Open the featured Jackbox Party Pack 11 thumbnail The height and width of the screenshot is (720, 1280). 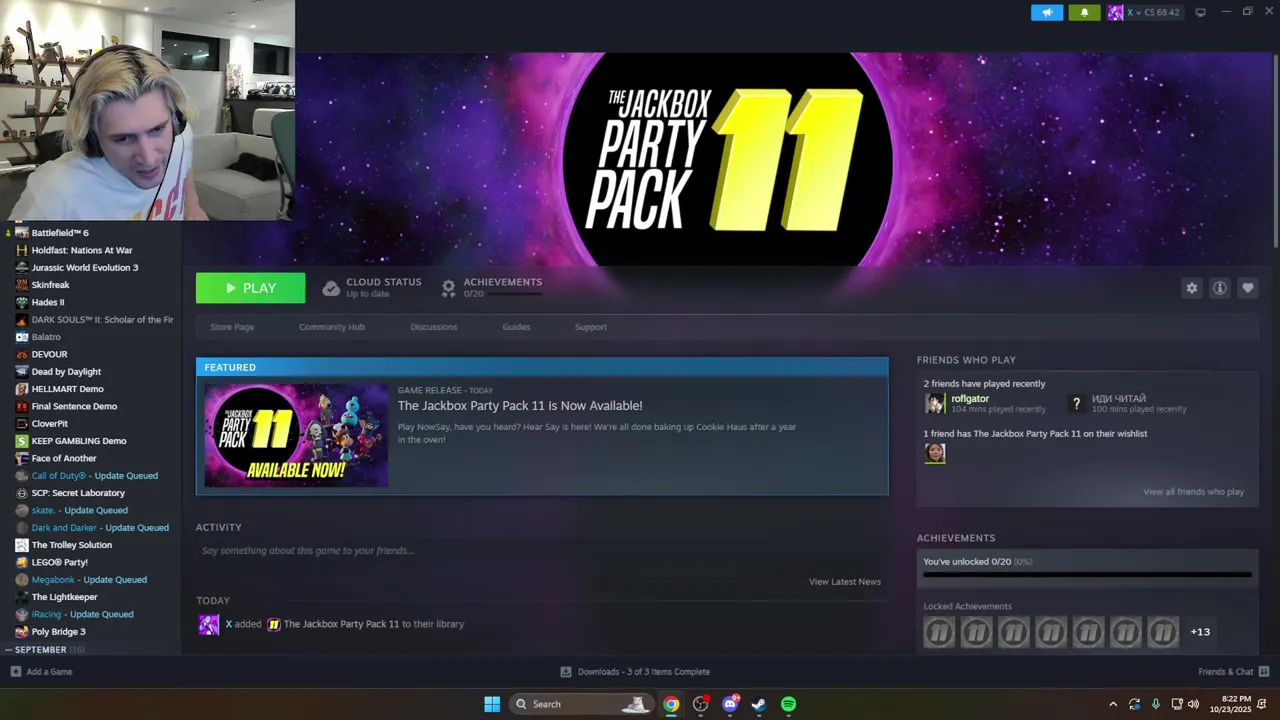click(296, 435)
